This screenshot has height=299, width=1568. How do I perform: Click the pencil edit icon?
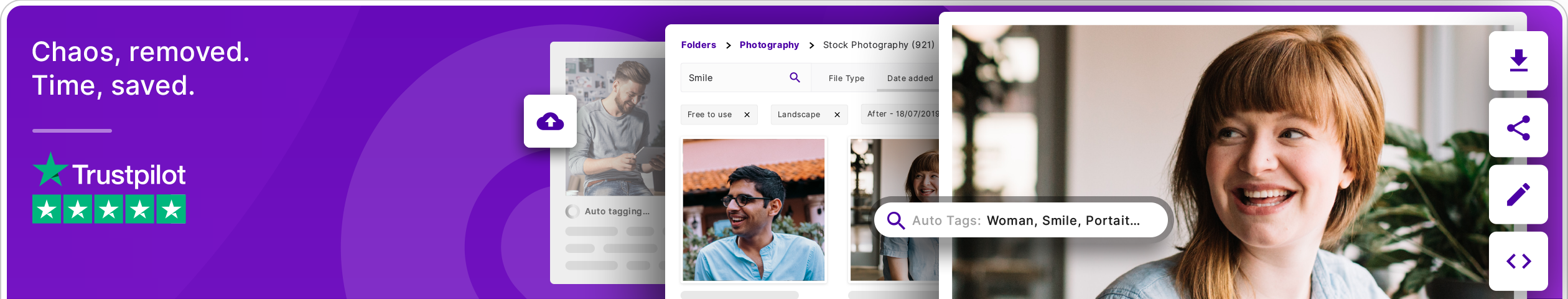pyautogui.click(x=1518, y=194)
